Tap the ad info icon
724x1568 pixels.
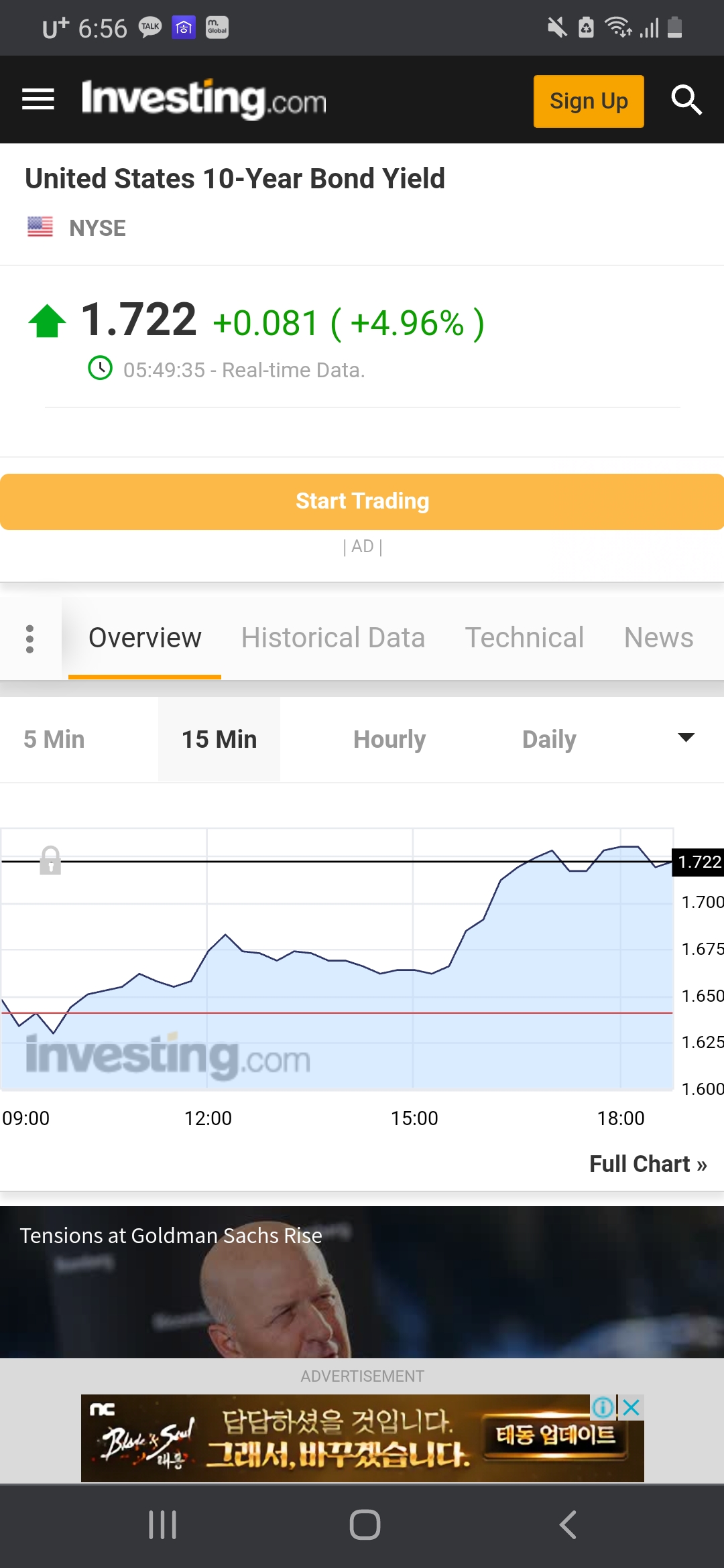pos(603,1407)
